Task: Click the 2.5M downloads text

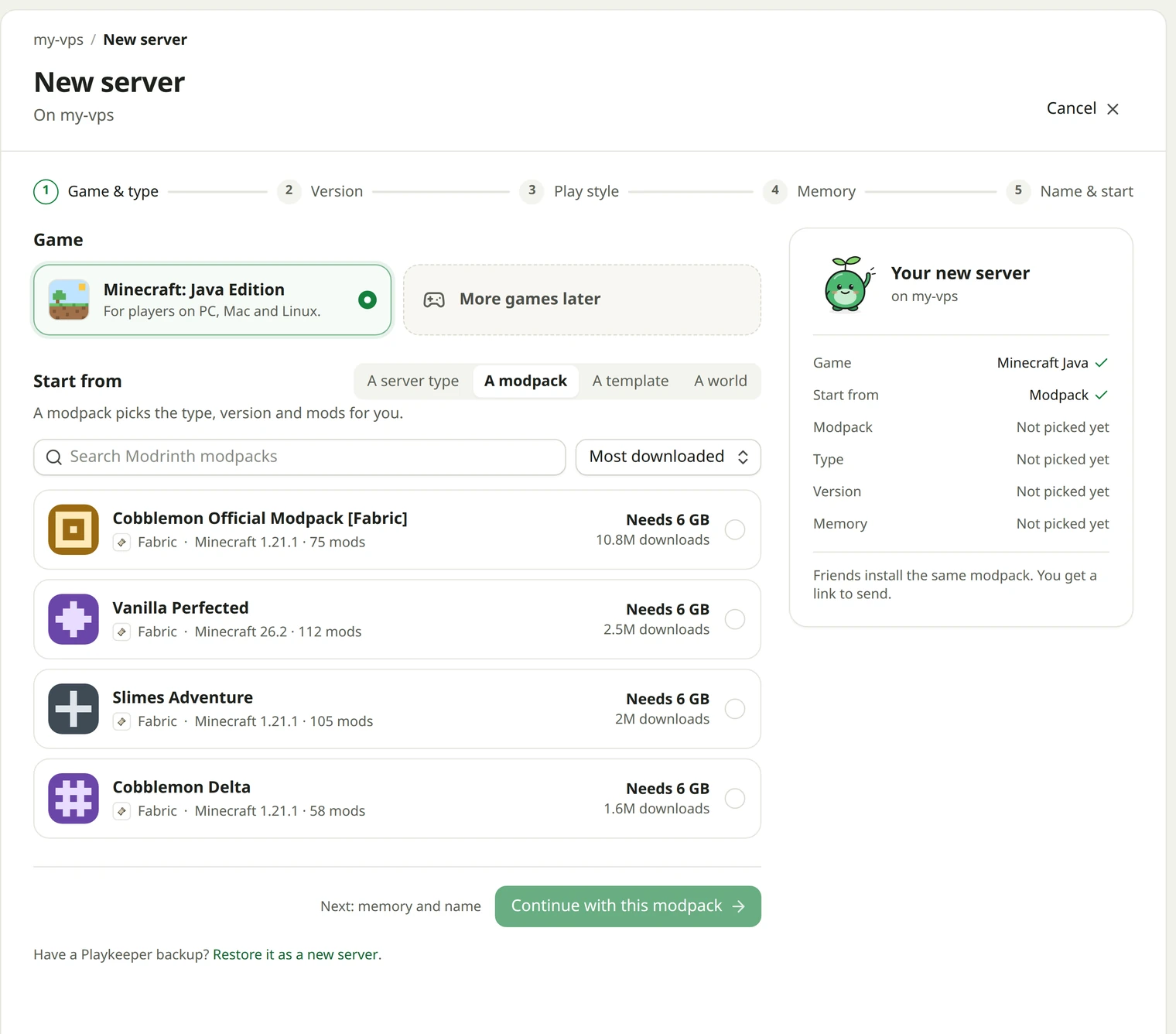Action: pyautogui.click(x=657, y=630)
